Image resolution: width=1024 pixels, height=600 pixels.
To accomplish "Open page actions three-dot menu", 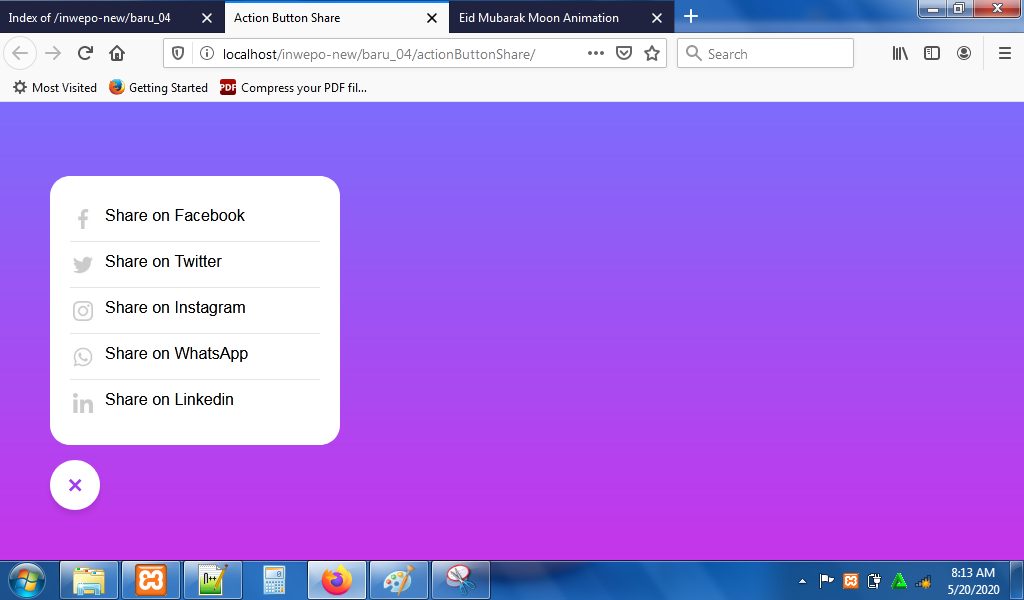I will [596, 54].
